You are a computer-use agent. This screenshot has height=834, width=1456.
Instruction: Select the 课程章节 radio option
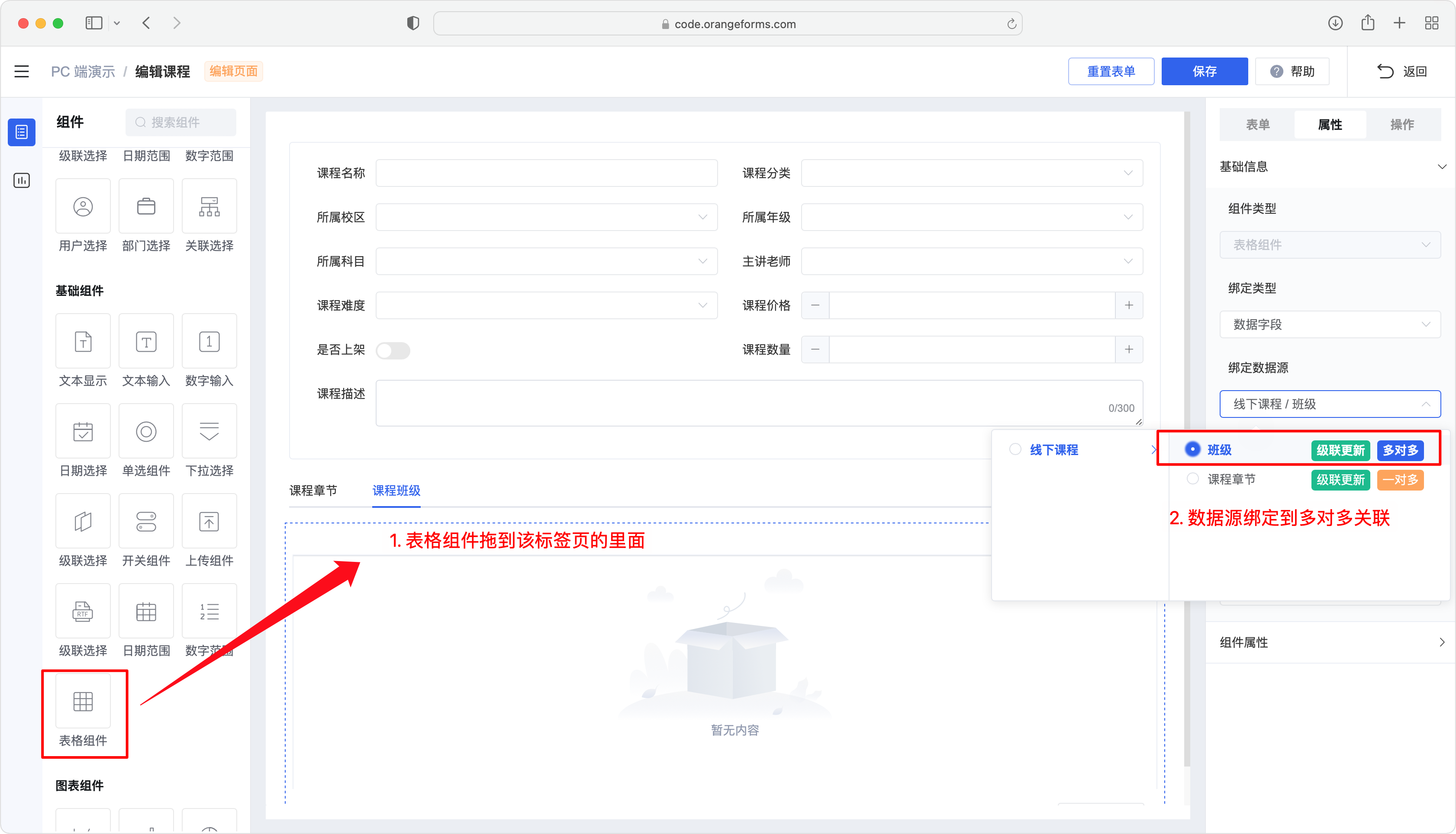point(1192,479)
